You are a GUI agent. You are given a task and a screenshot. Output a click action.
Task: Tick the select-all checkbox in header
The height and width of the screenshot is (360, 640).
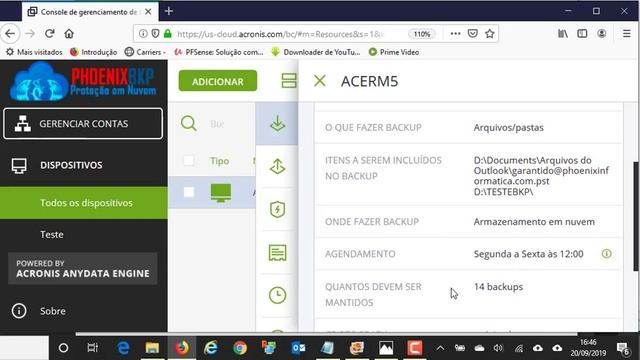click(189, 160)
